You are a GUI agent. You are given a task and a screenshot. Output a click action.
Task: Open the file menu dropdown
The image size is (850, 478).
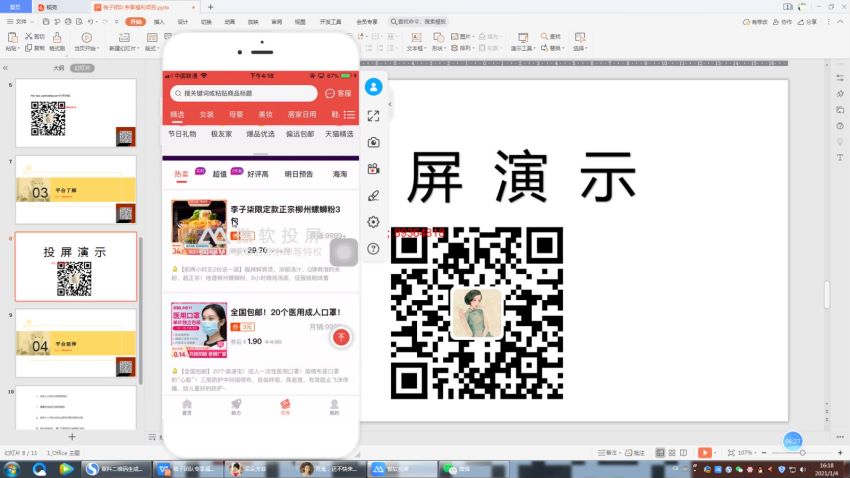coord(19,22)
